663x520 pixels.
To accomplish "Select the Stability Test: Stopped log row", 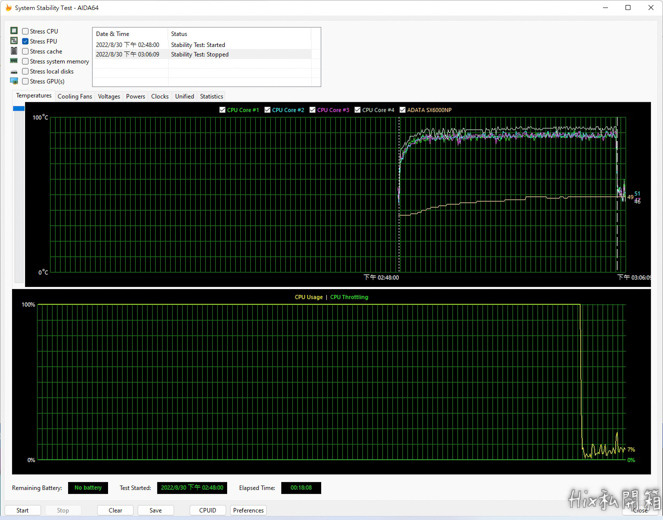I will click(202, 54).
